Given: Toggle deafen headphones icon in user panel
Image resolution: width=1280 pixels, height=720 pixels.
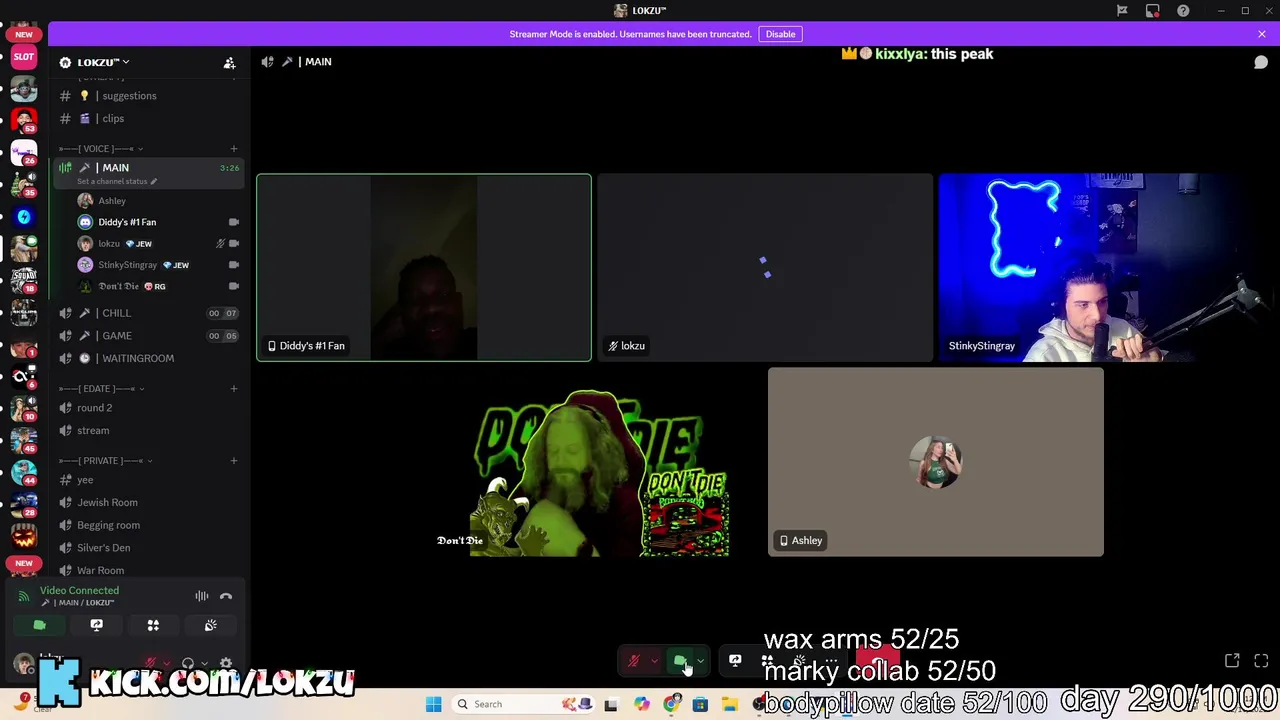Looking at the screenshot, I should coord(187,663).
